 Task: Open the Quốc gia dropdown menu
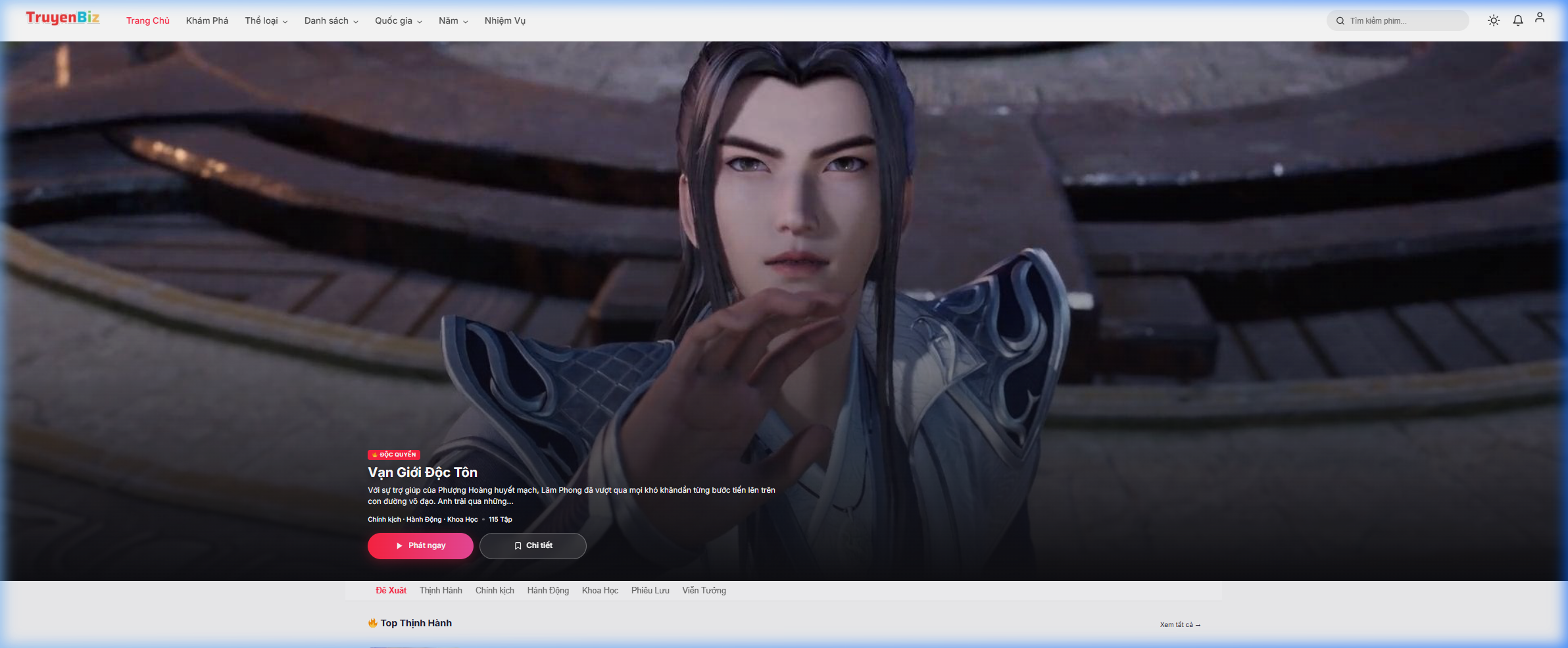(x=398, y=21)
